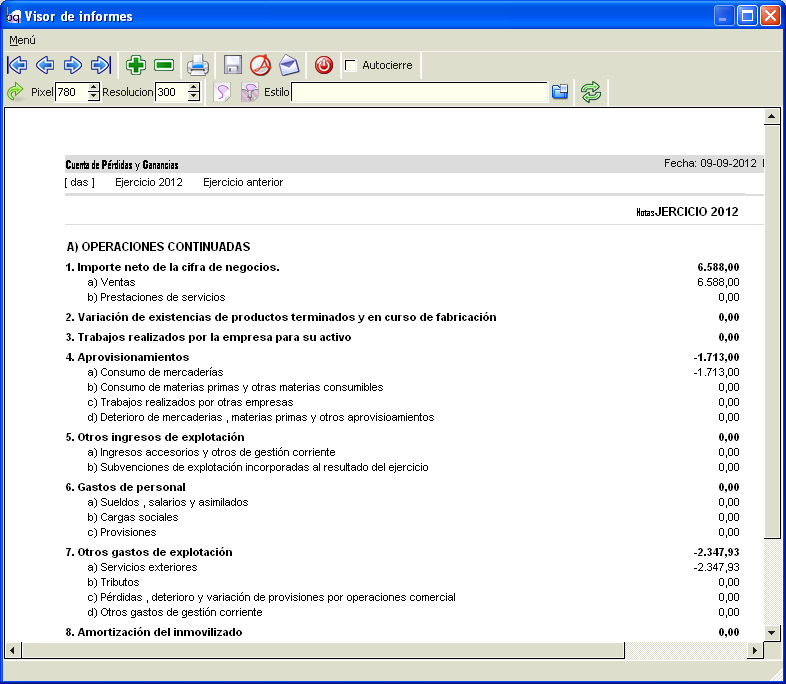Viewport: 786px width, 684px height.
Task: Click 'c) Provisiones' row
Action: pos(122,532)
